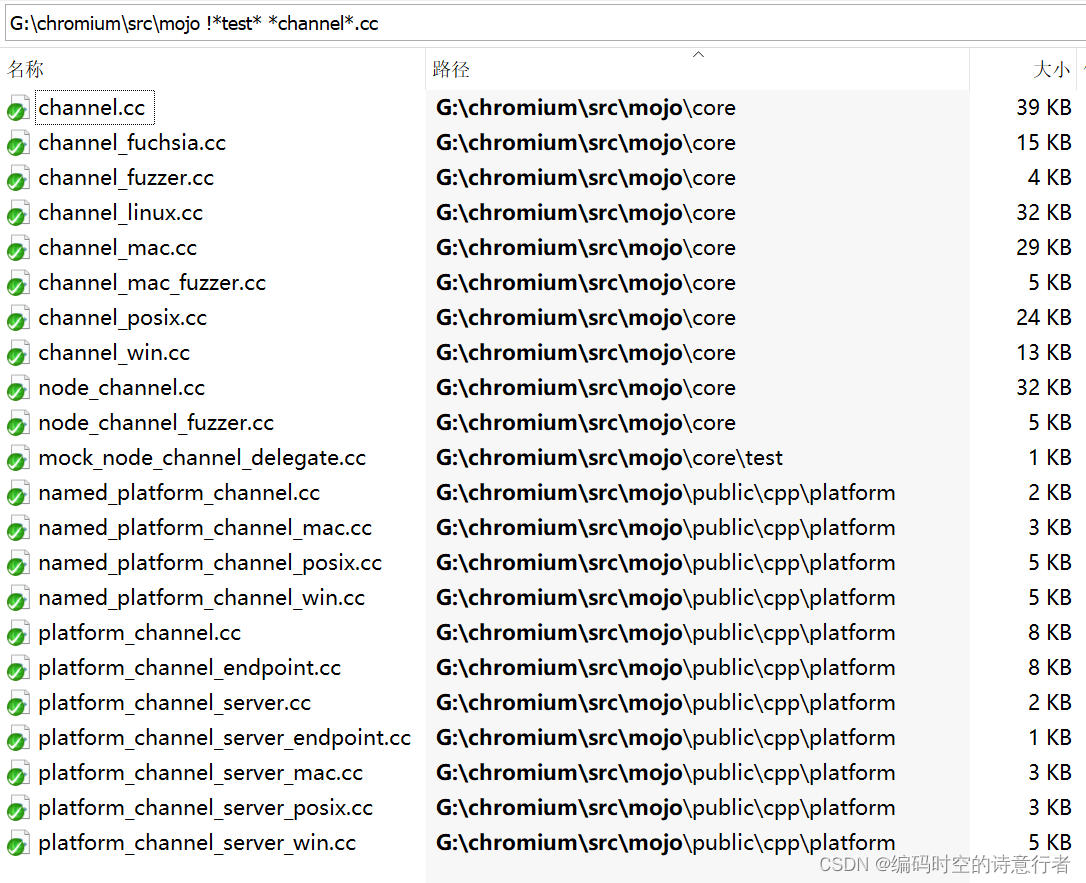
Task: Select the node_channel_fuzzer.cc file name
Action: pos(157,422)
